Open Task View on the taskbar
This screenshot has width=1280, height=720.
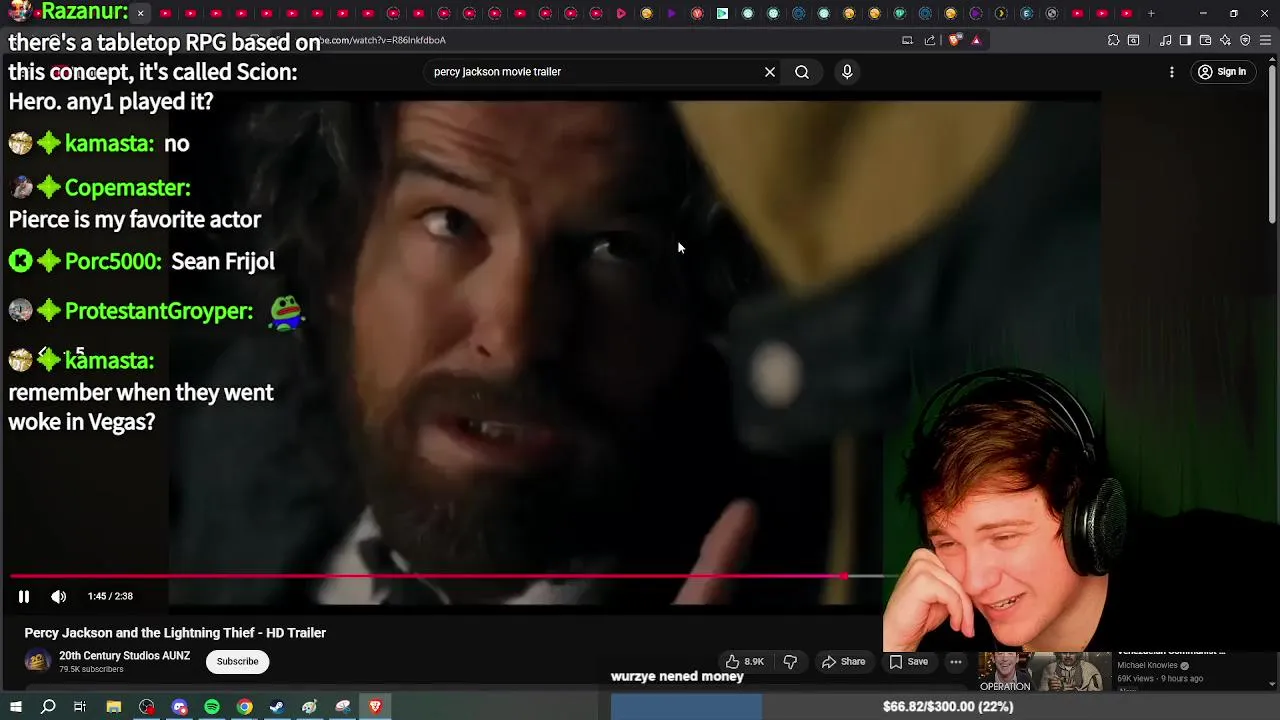[80, 707]
